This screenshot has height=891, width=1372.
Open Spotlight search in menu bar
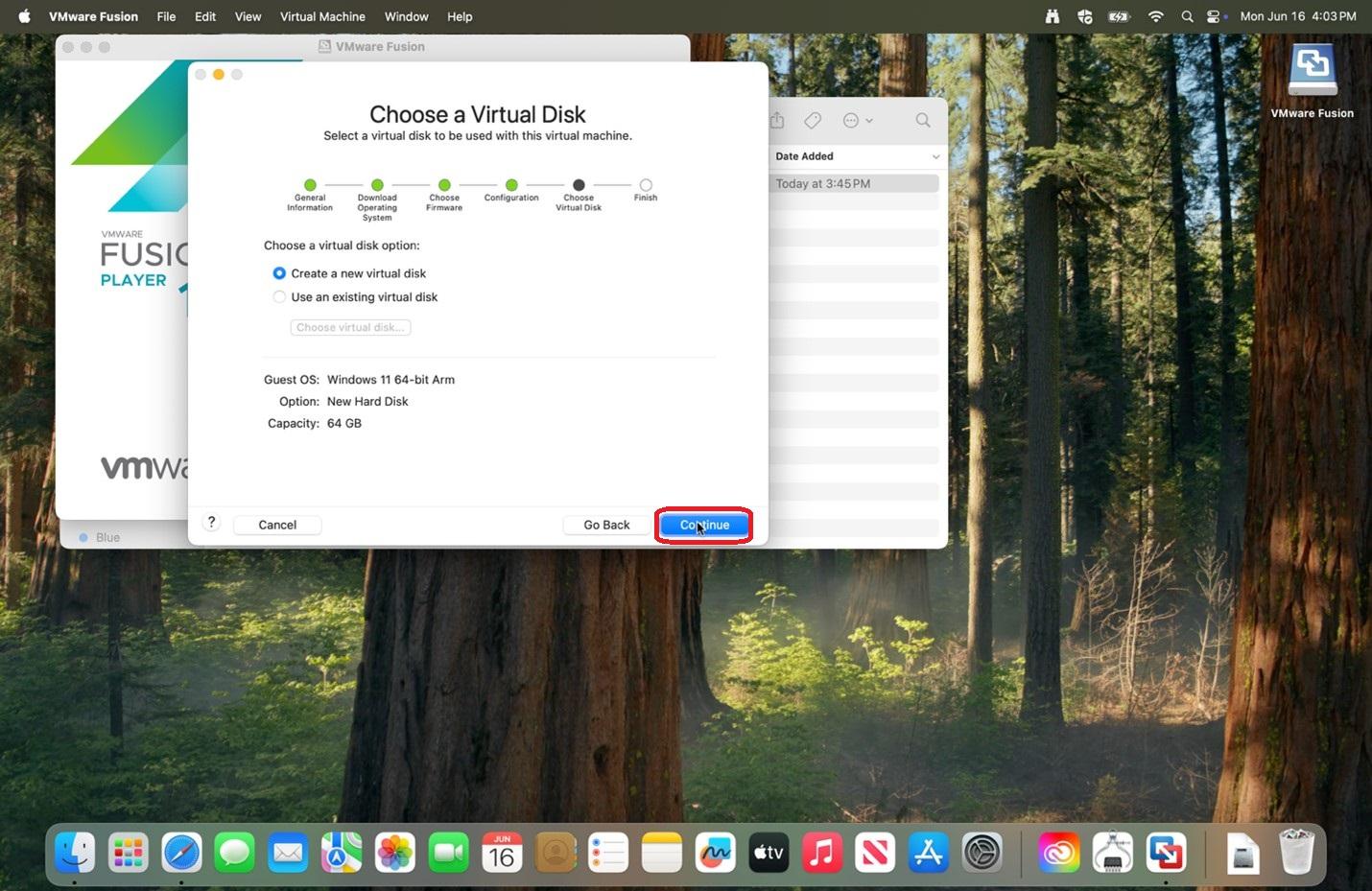[x=1187, y=16]
